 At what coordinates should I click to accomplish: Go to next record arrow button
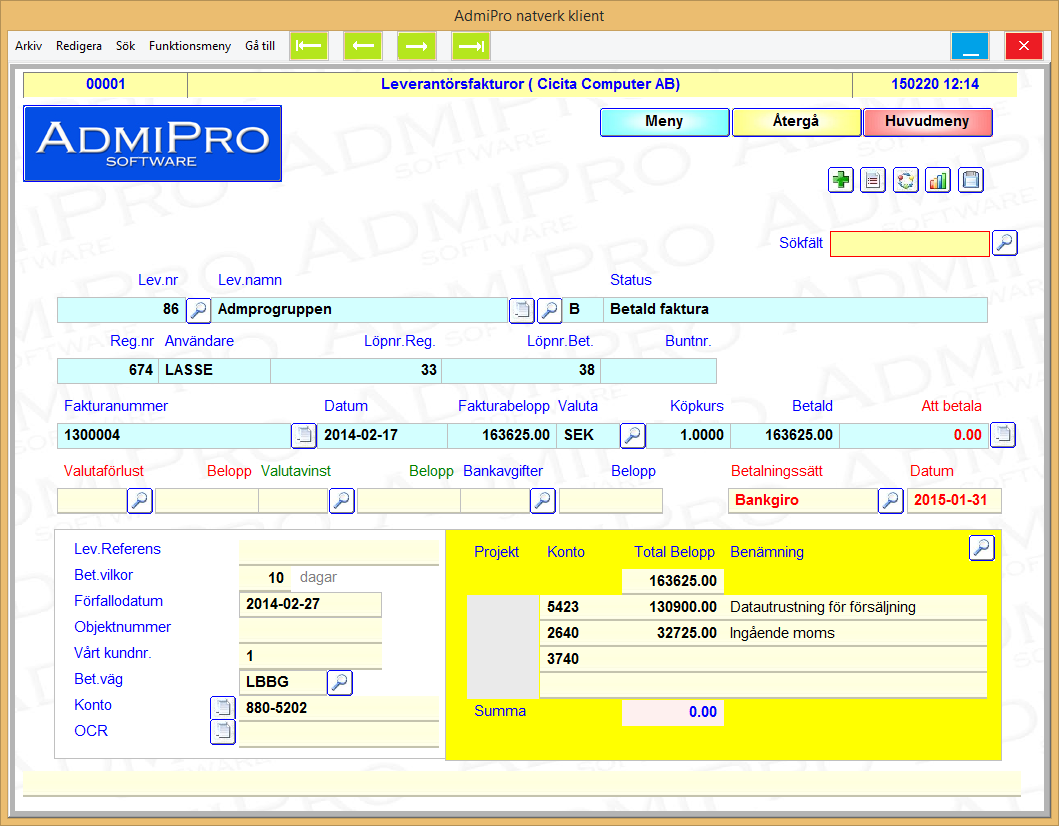tap(417, 46)
